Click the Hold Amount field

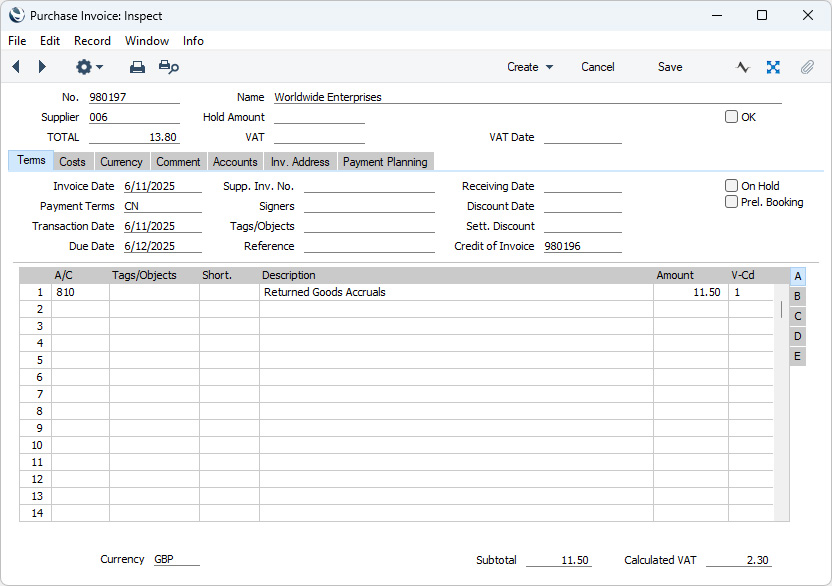319,117
